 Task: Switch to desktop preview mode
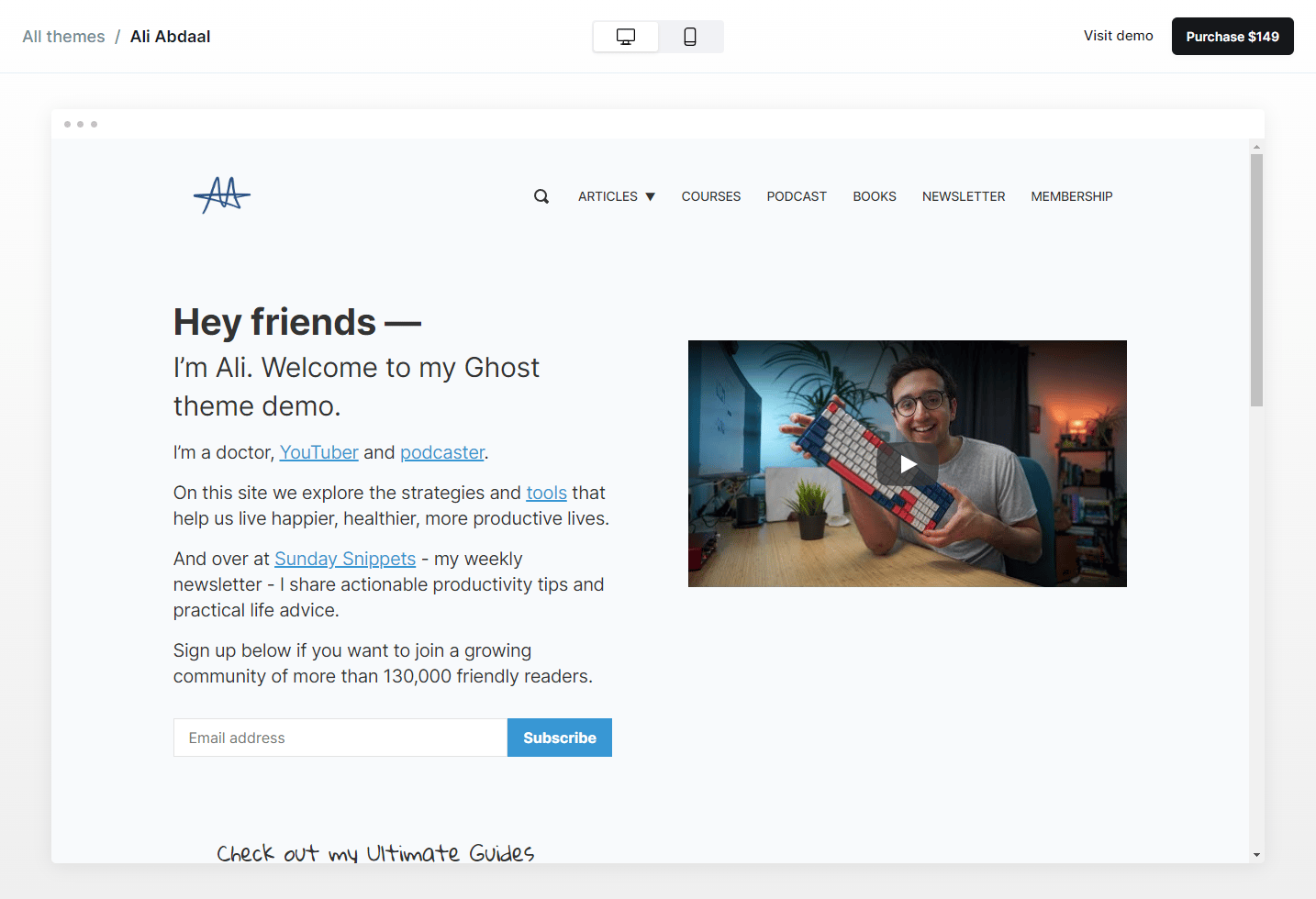coord(626,37)
